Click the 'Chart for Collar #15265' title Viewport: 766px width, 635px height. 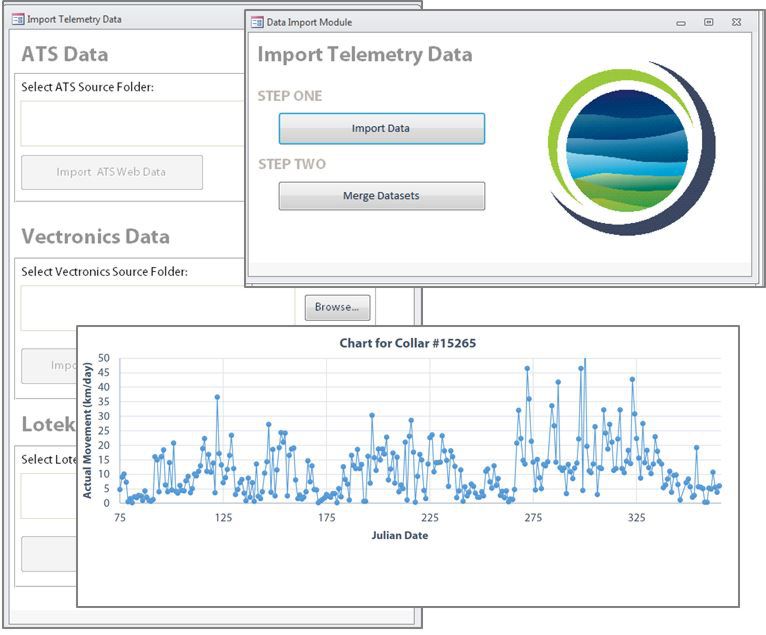tap(407, 343)
